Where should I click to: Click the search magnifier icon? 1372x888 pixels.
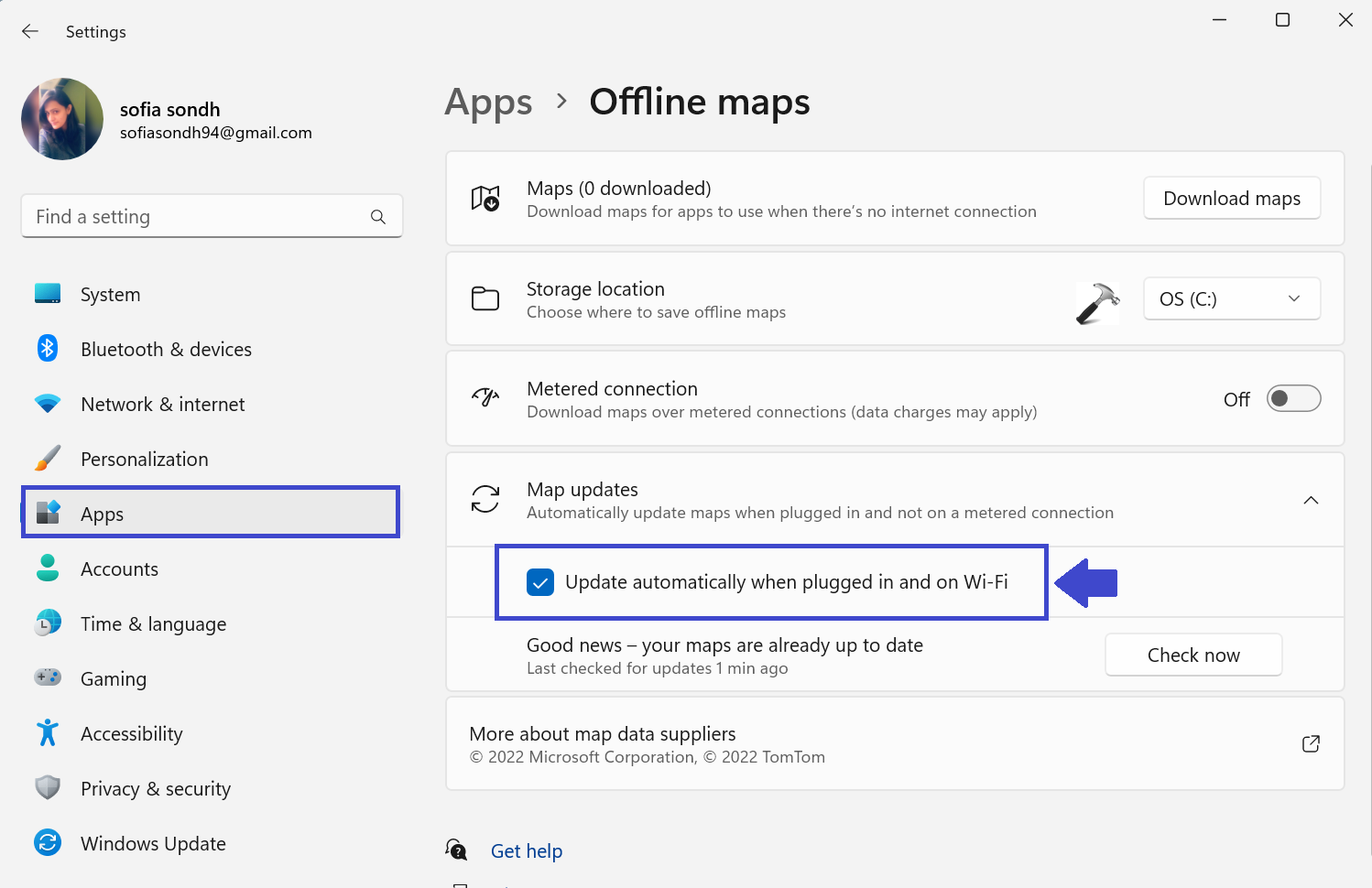tap(377, 217)
